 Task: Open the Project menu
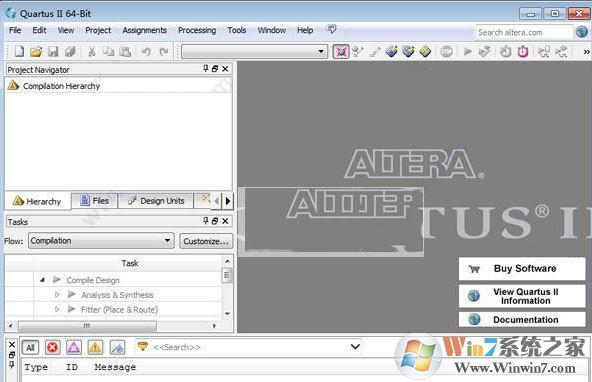point(98,30)
